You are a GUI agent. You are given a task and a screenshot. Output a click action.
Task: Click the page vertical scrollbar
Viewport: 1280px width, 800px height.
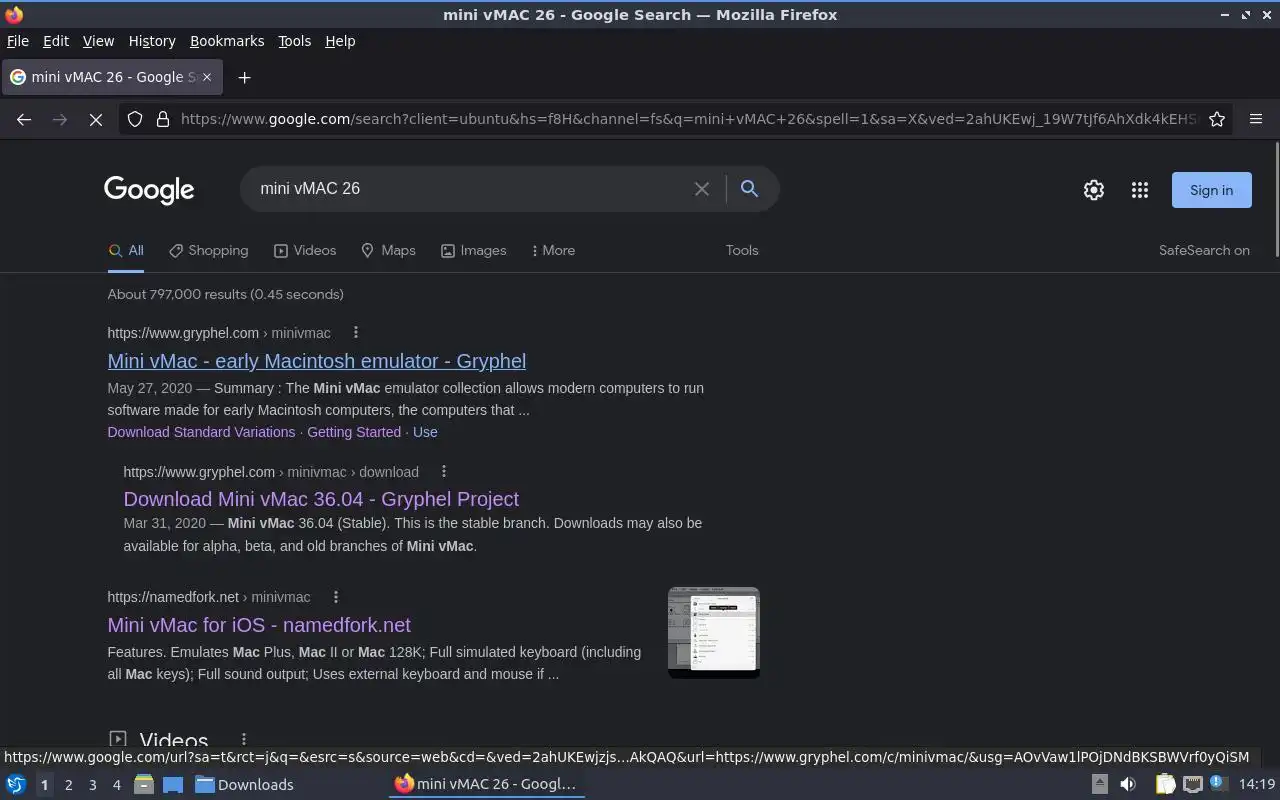point(1276,200)
